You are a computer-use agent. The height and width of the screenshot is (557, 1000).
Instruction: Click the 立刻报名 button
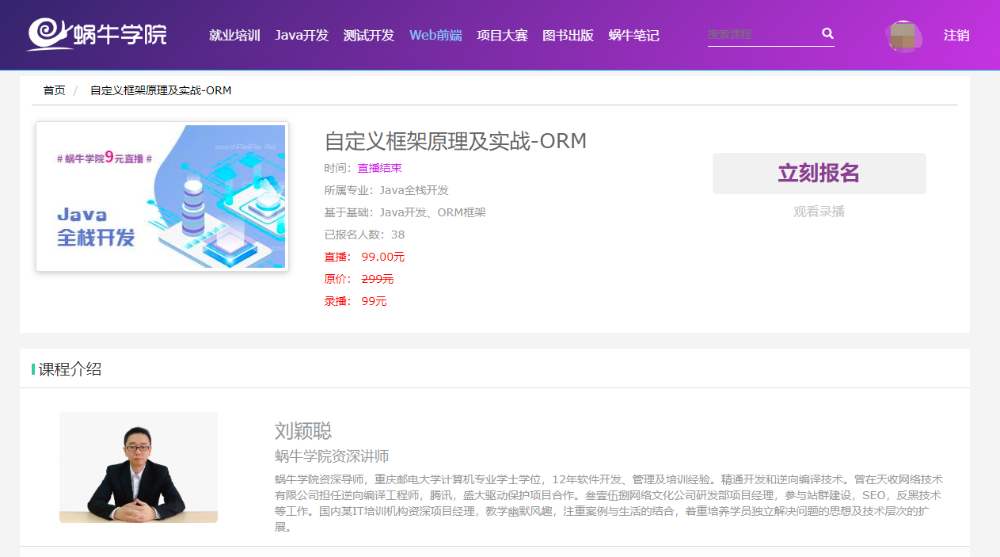point(819,173)
